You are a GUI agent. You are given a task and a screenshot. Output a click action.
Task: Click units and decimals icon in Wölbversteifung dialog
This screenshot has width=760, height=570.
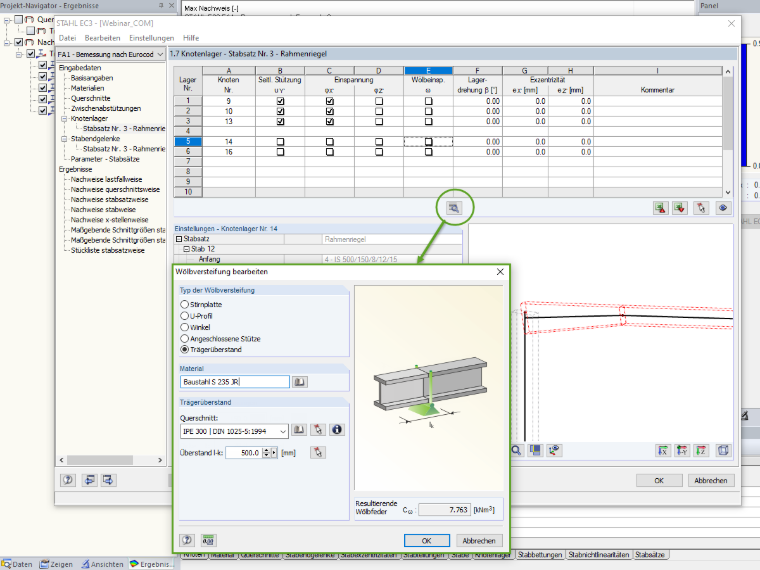[208, 540]
